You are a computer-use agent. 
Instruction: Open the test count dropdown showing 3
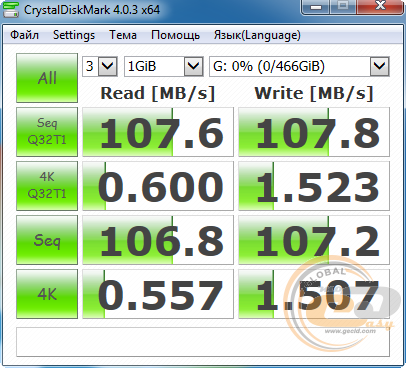tap(100, 66)
